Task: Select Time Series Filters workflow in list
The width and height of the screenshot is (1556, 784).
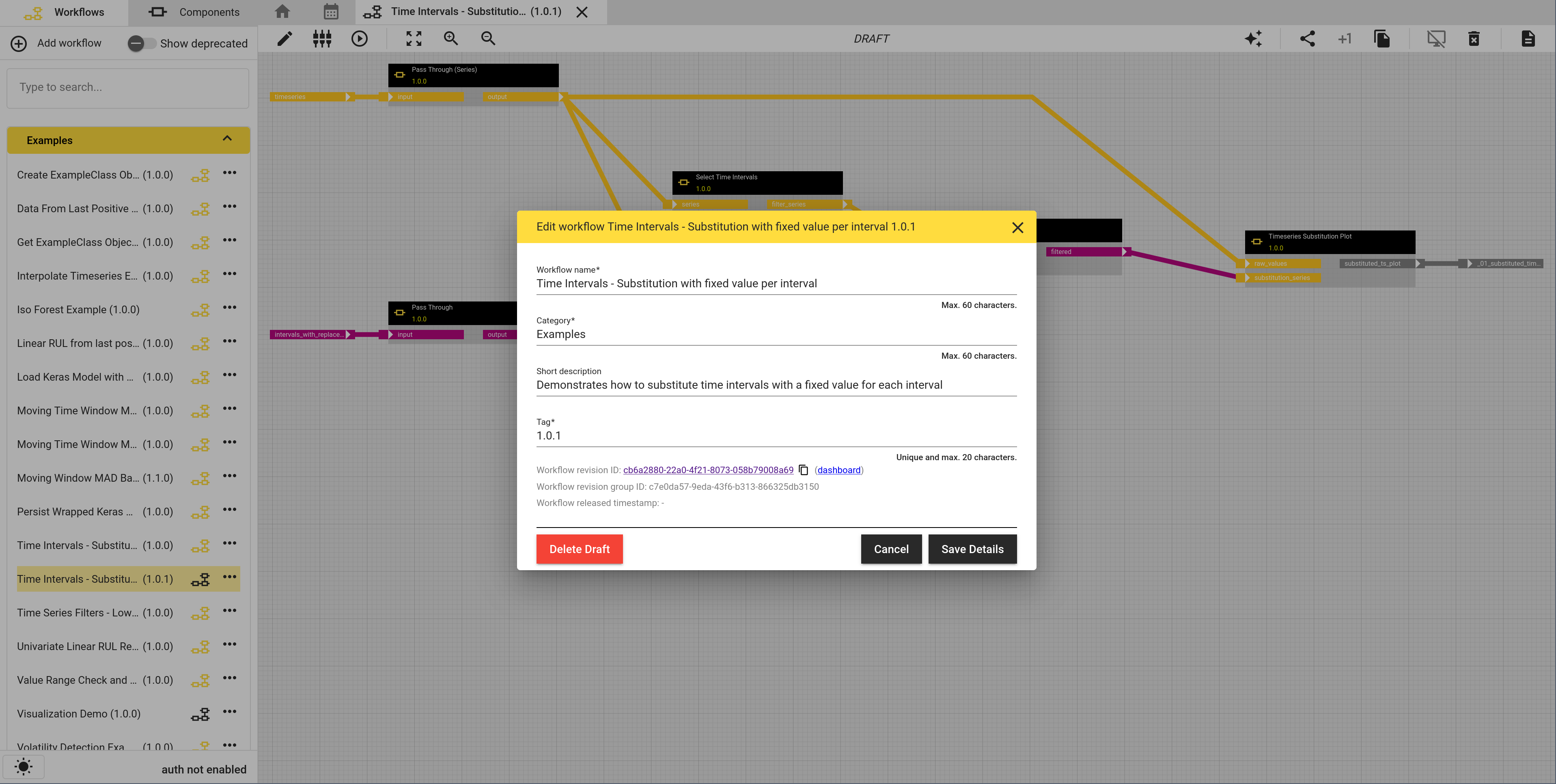Action: (x=95, y=612)
